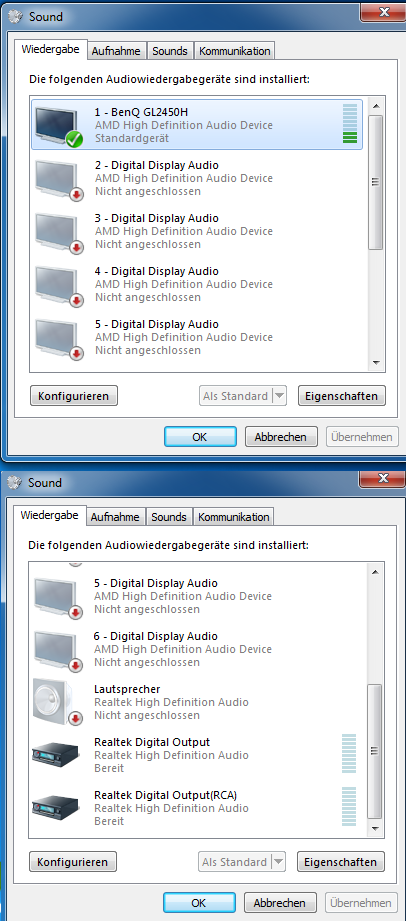
Task: Click the 'Standardgerät' status text
Action: (x=132, y=139)
